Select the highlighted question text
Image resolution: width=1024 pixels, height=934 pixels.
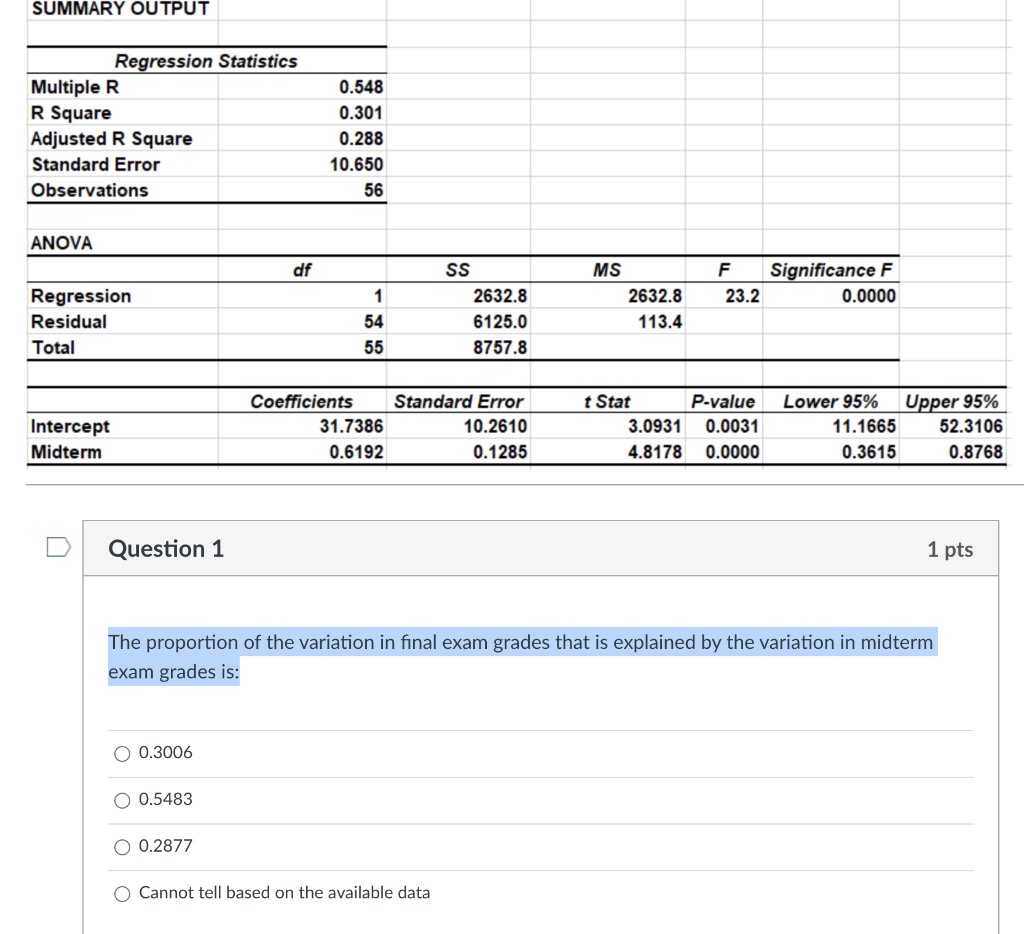click(x=520, y=657)
